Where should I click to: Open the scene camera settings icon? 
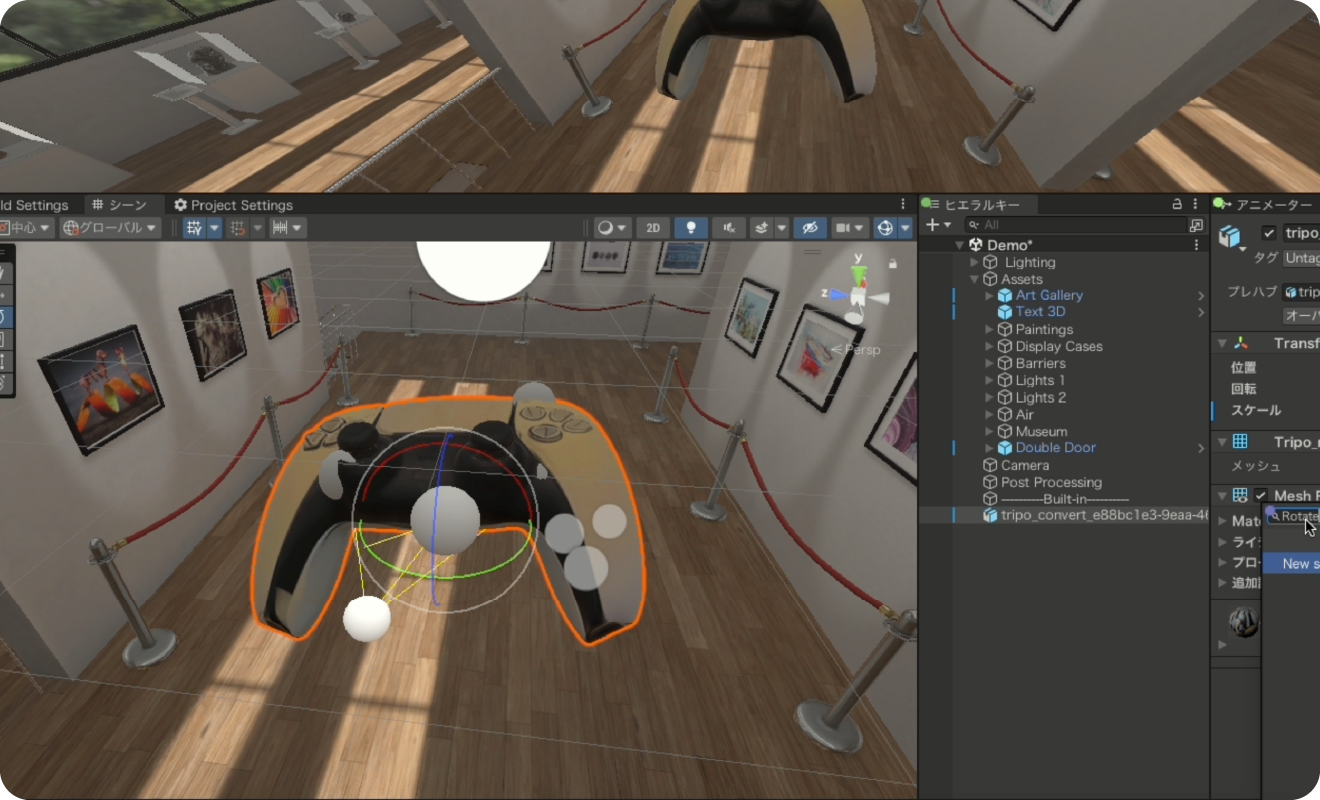[x=849, y=228]
